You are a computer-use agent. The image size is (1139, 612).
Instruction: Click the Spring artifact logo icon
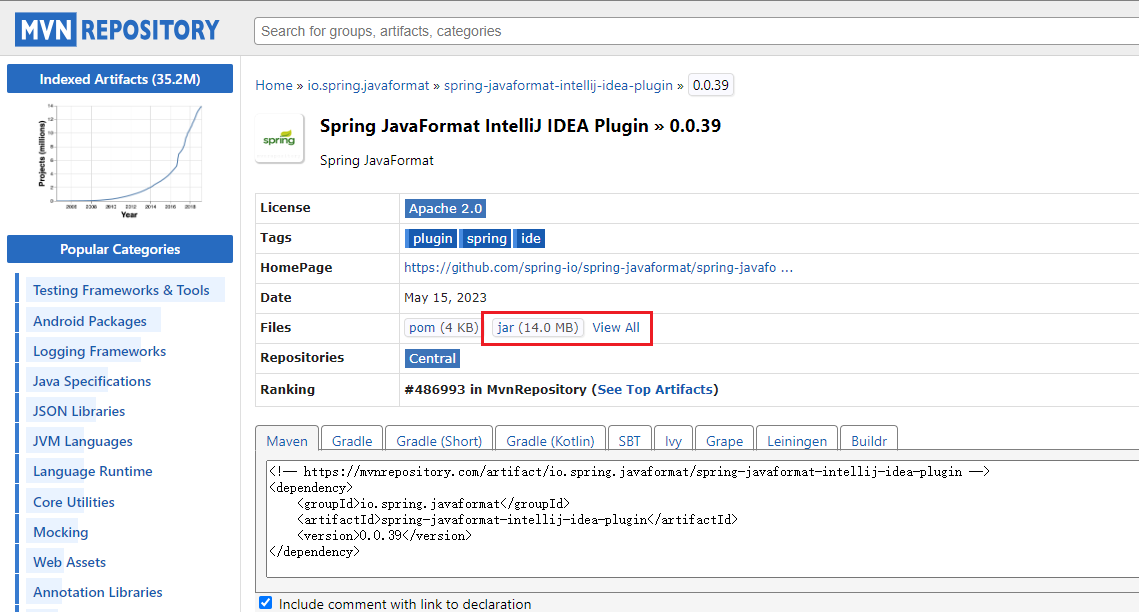tap(279, 138)
